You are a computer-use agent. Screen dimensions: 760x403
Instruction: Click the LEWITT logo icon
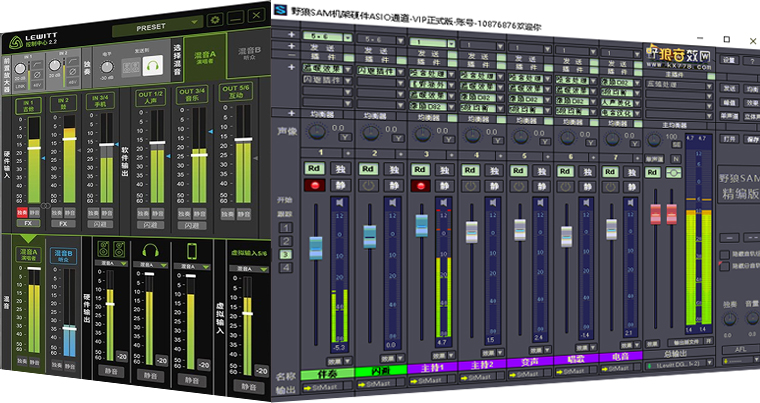[16, 43]
